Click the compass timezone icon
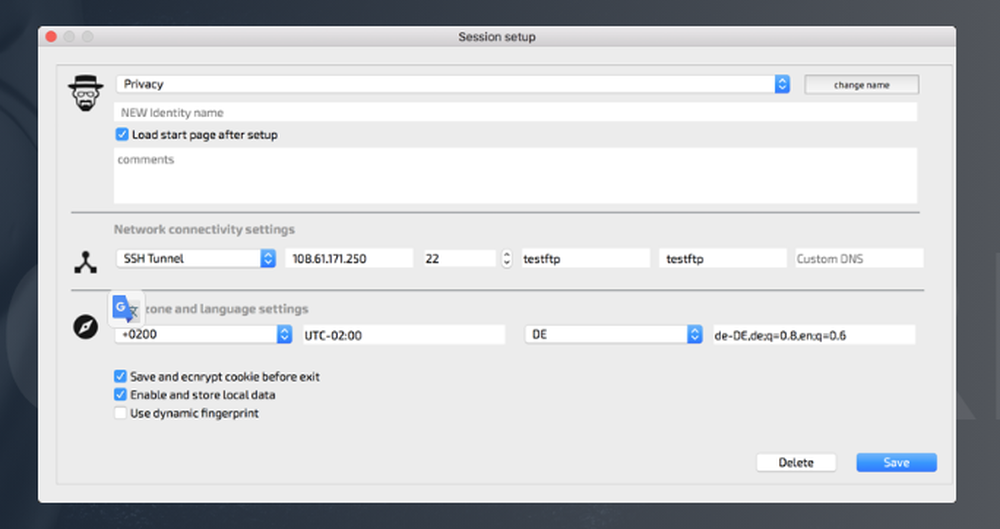 tap(85, 327)
